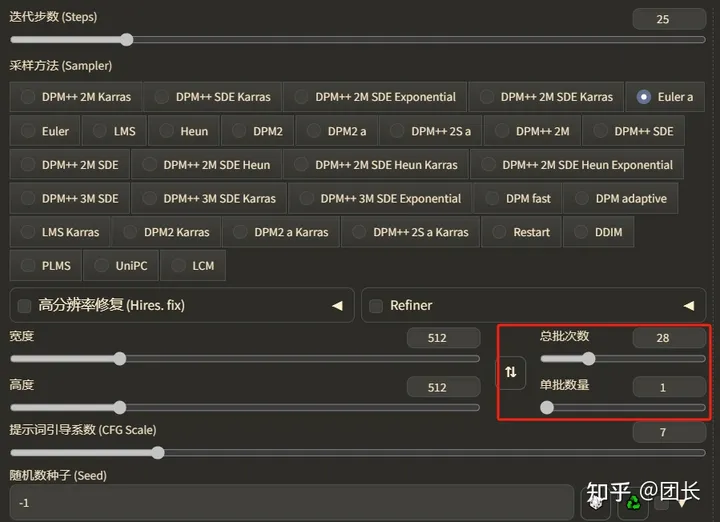
Task: Select the DPM2 a sampler
Action: (337, 131)
